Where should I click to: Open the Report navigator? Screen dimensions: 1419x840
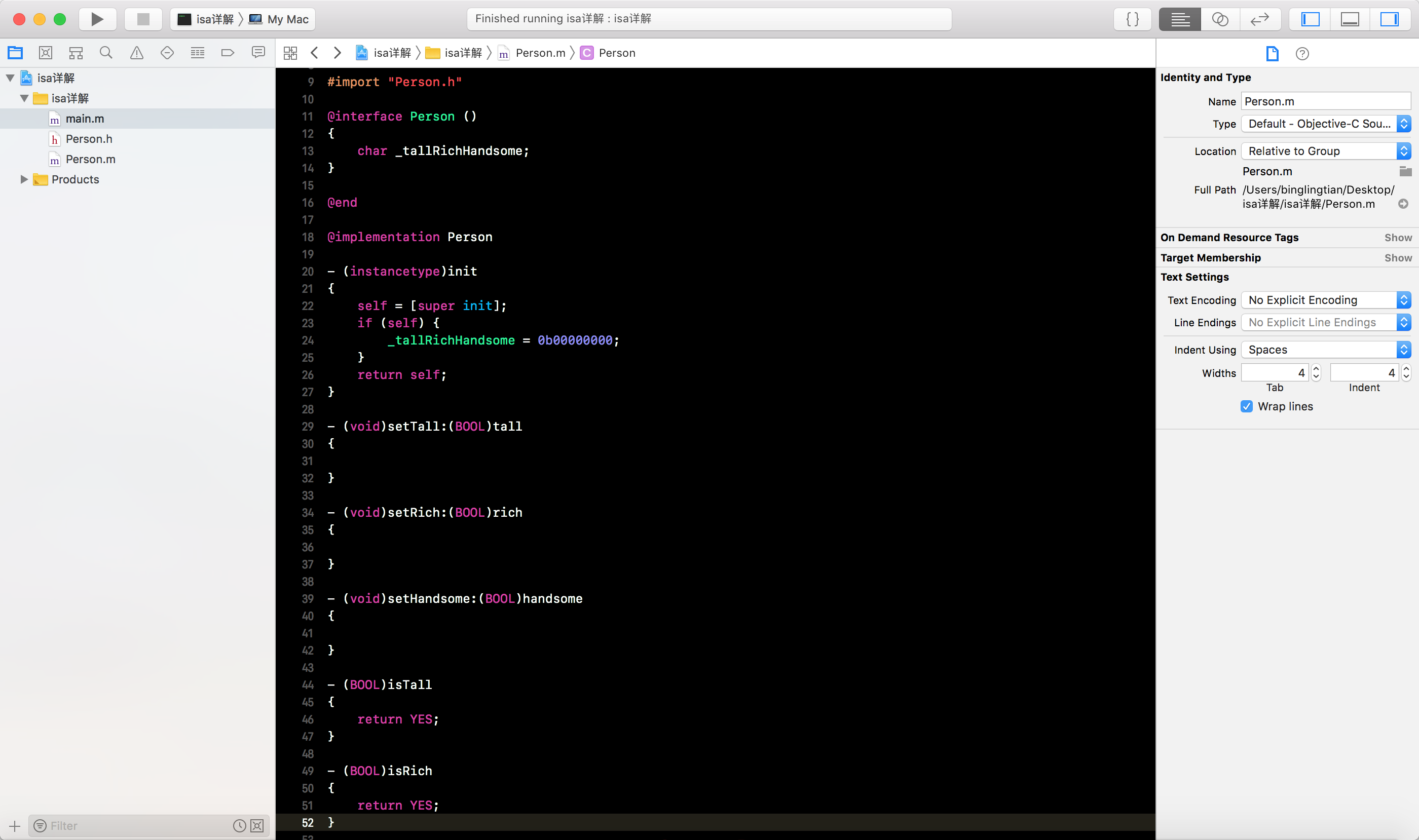[x=258, y=53]
